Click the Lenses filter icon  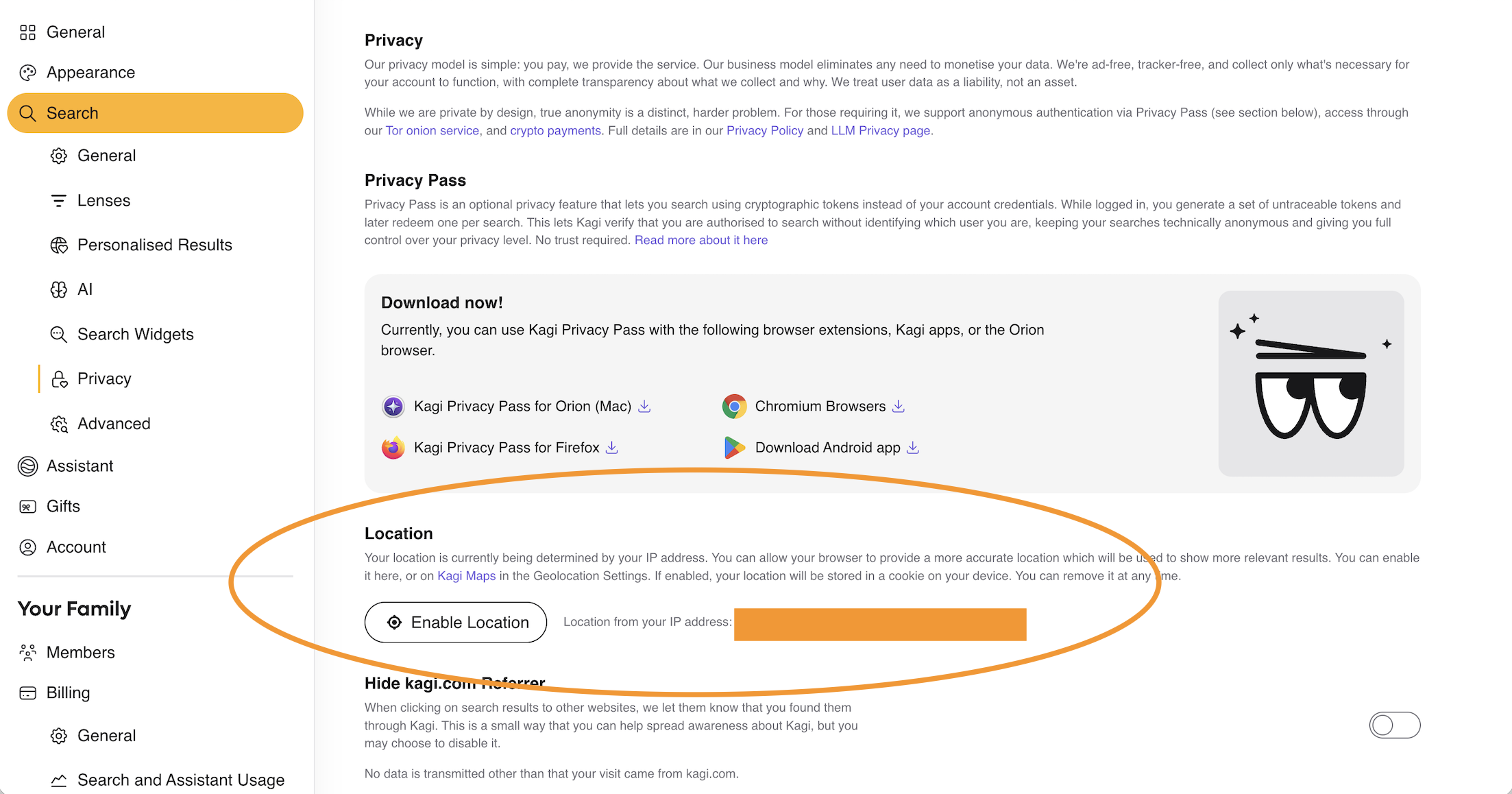59,201
